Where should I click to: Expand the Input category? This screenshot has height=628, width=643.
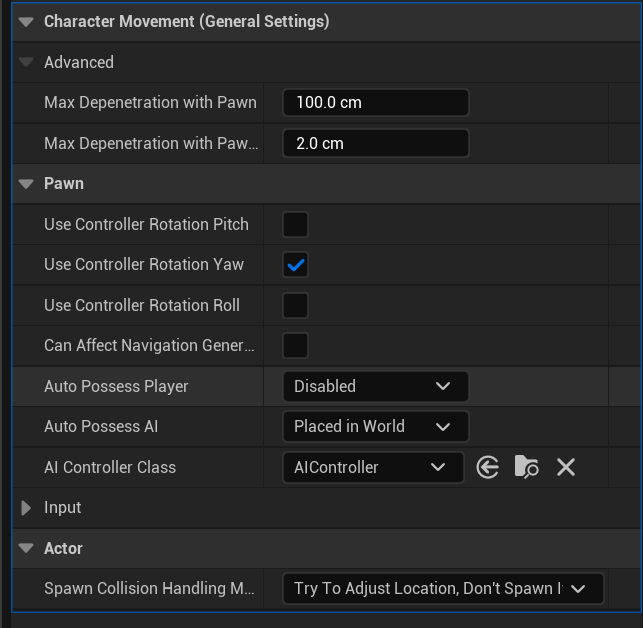tap(26, 508)
